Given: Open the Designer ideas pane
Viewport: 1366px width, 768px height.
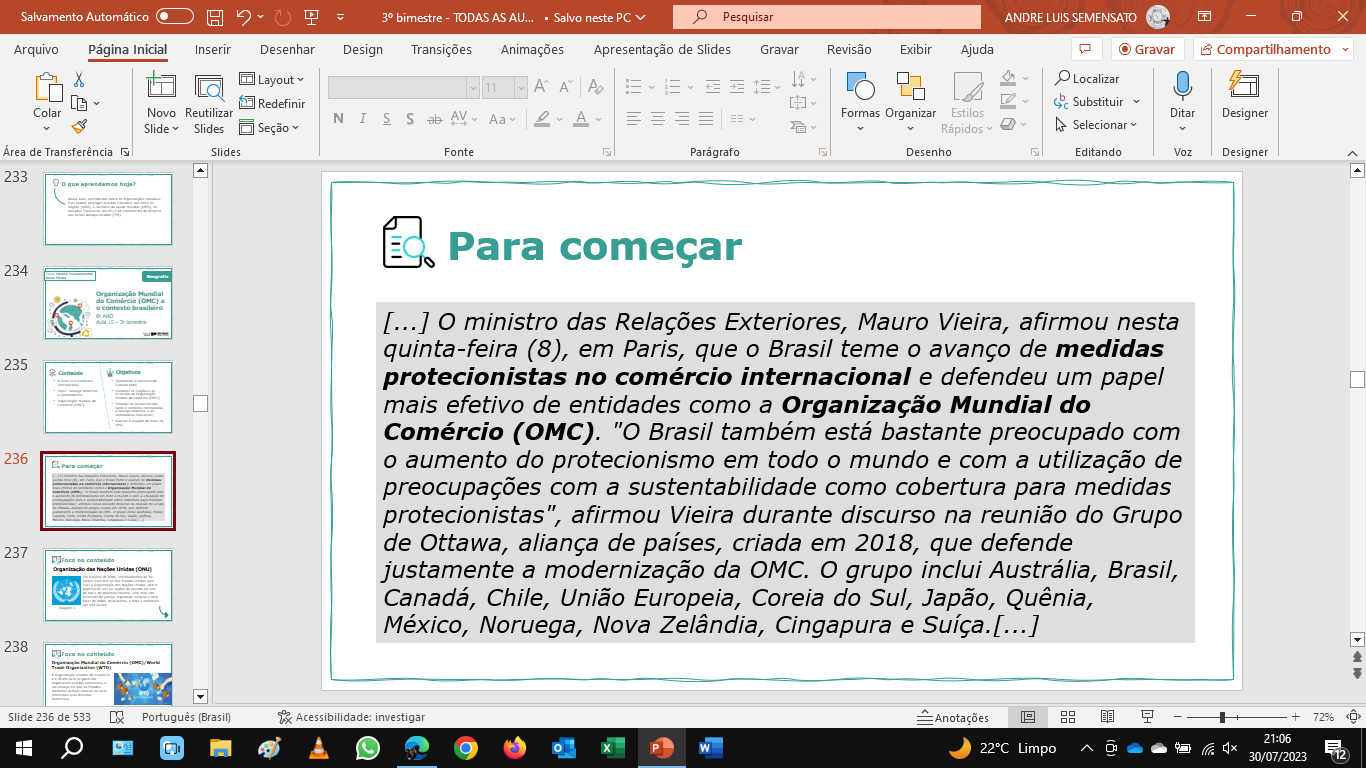Looking at the screenshot, I should pyautogui.click(x=1244, y=98).
